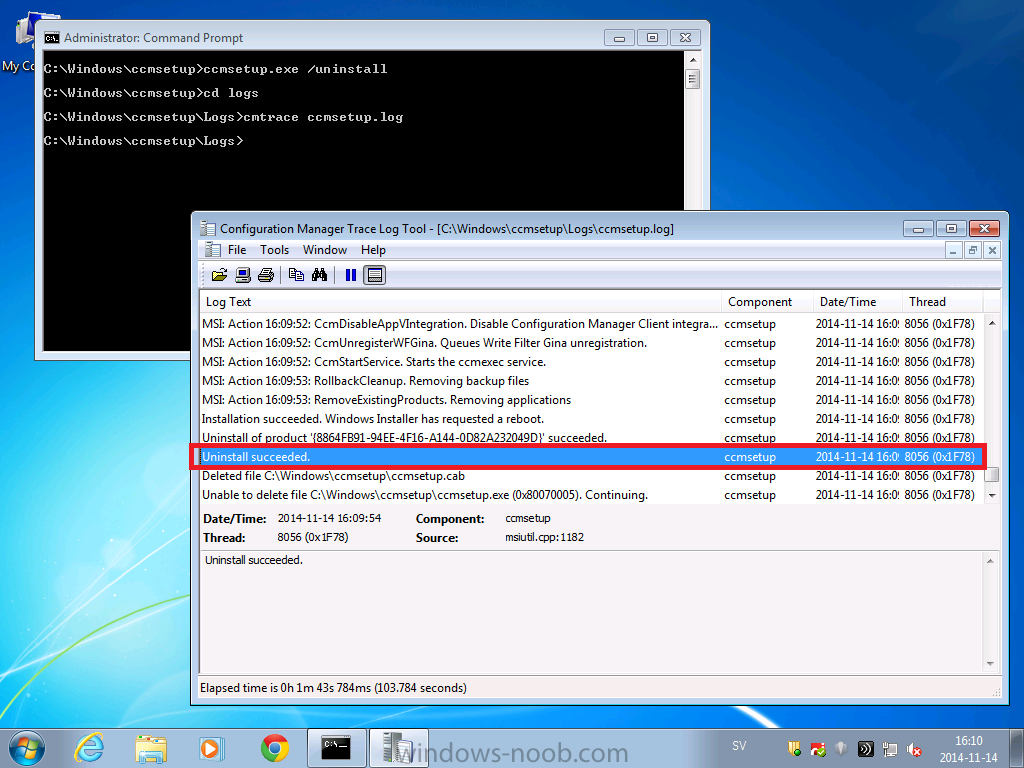Select the RollbackCleanup log row
Image resolution: width=1024 pixels, height=768 pixels.
(592, 381)
